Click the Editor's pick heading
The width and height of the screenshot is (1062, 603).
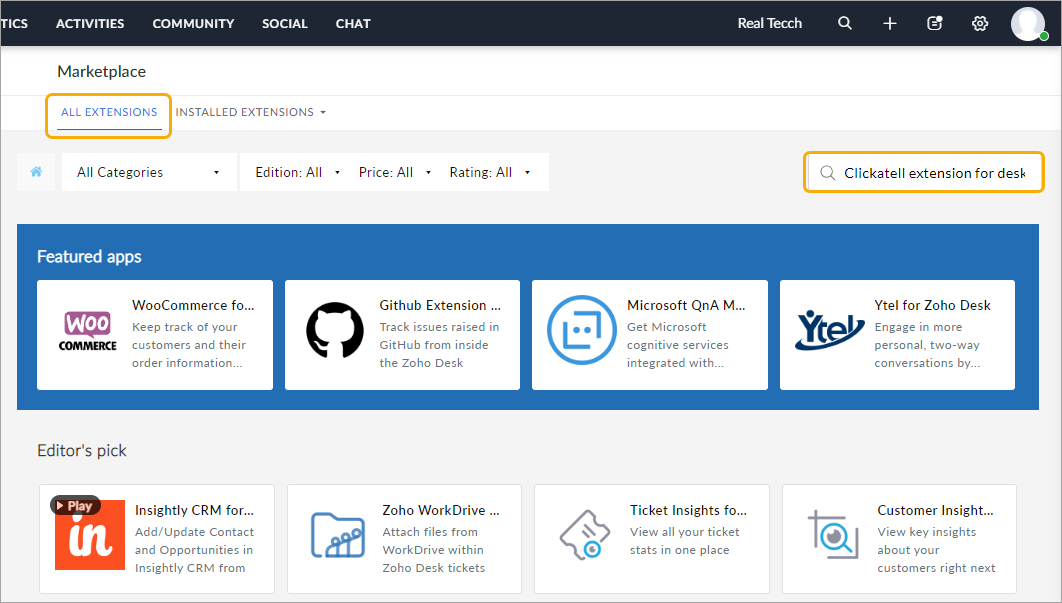pos(82,451)
